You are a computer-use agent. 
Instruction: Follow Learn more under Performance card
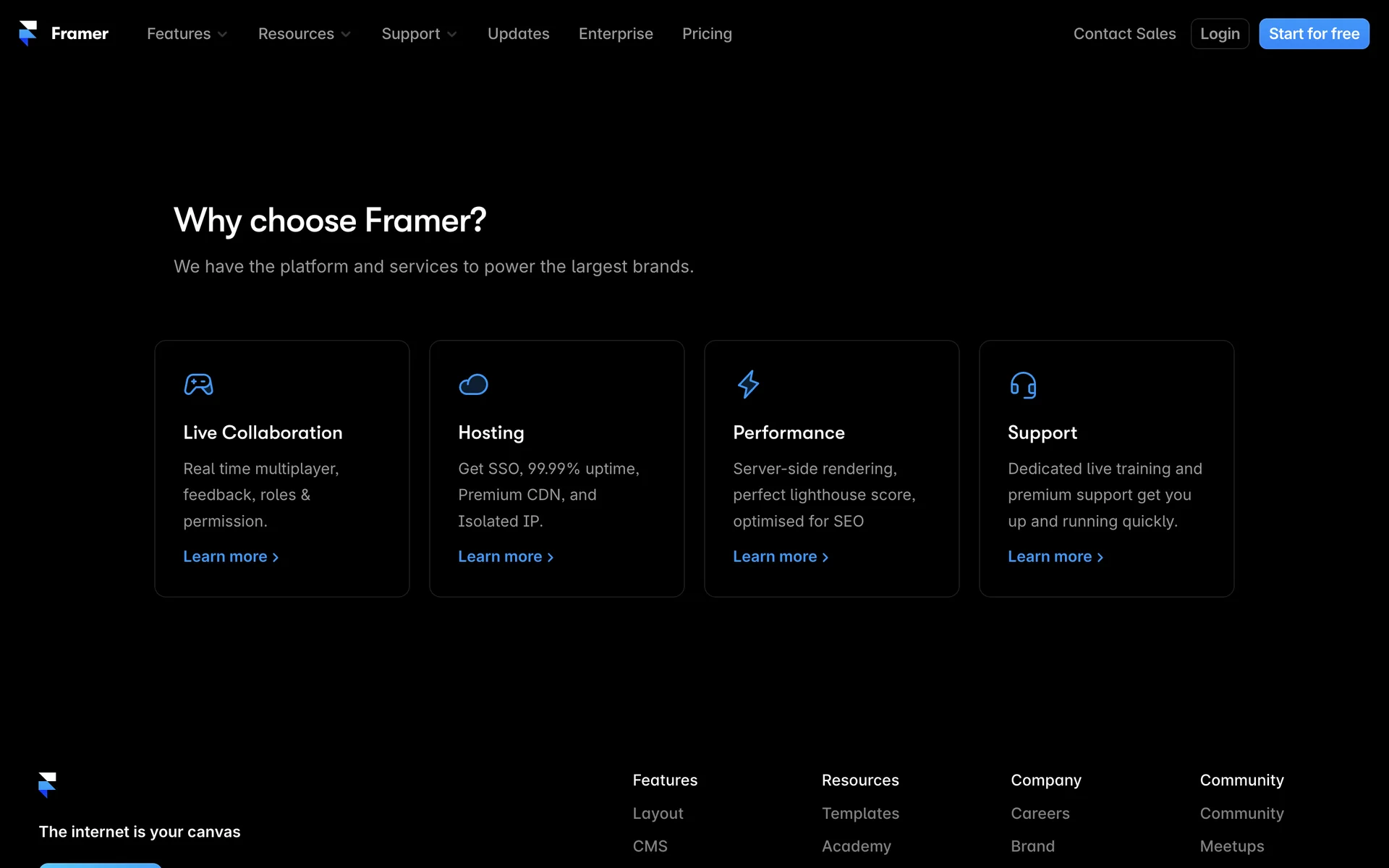(781, 556)
